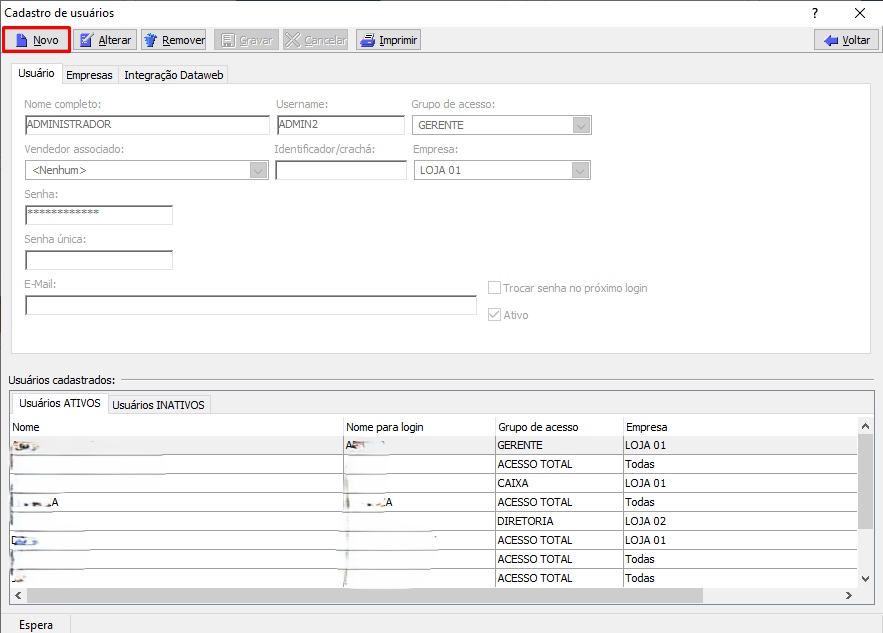Select the GERENTE row in the users table
Viewport: 883px width, 633px height.
point(434,445)
